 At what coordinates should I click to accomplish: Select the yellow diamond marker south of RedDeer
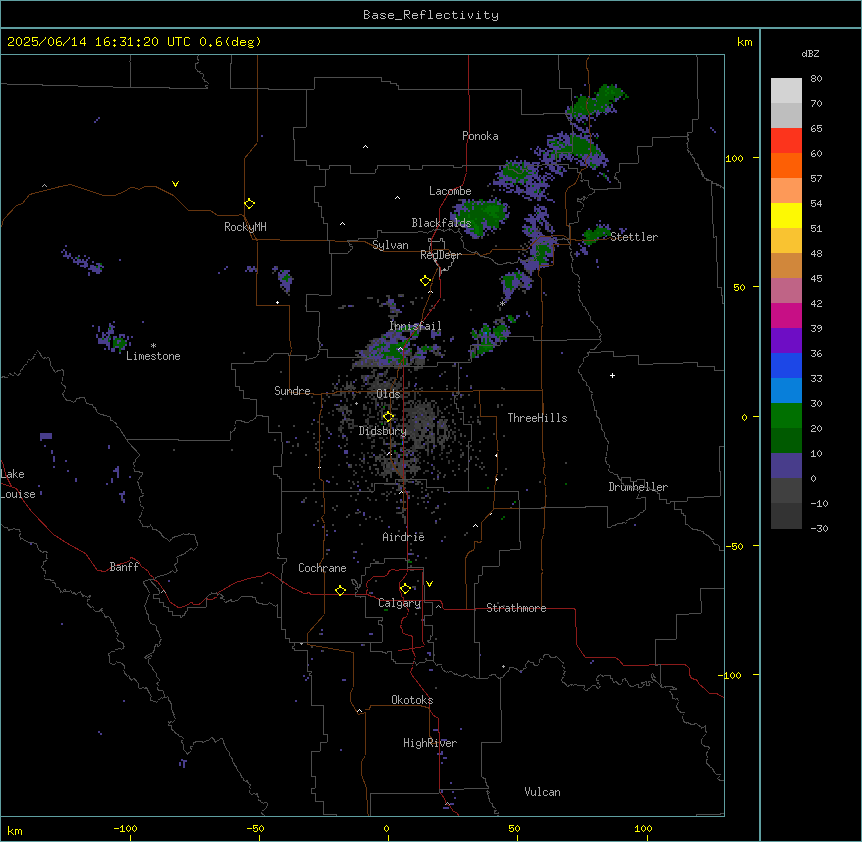point(425,281)
